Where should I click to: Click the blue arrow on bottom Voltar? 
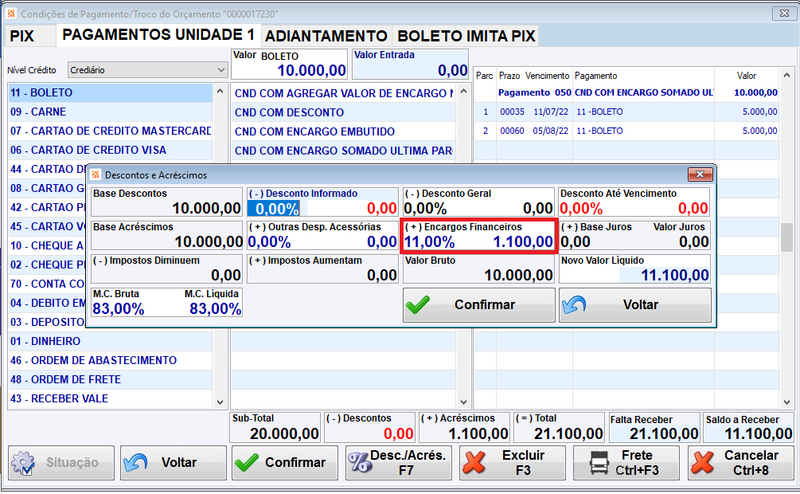pyautogui.click(x=136, y=462)
